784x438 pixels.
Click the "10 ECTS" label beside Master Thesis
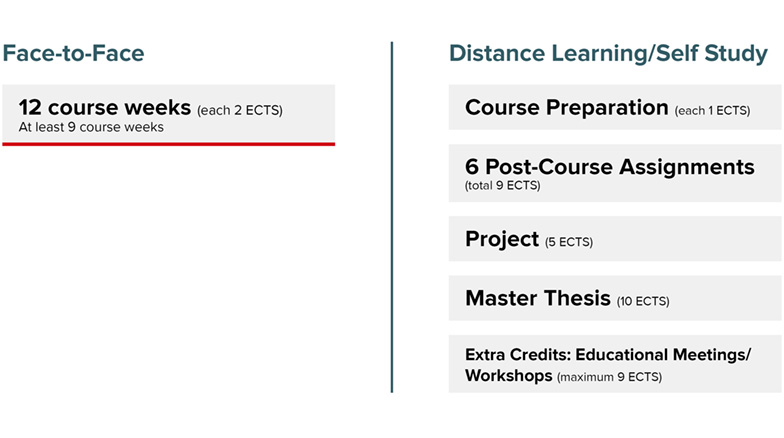click(x=643, y=301)
